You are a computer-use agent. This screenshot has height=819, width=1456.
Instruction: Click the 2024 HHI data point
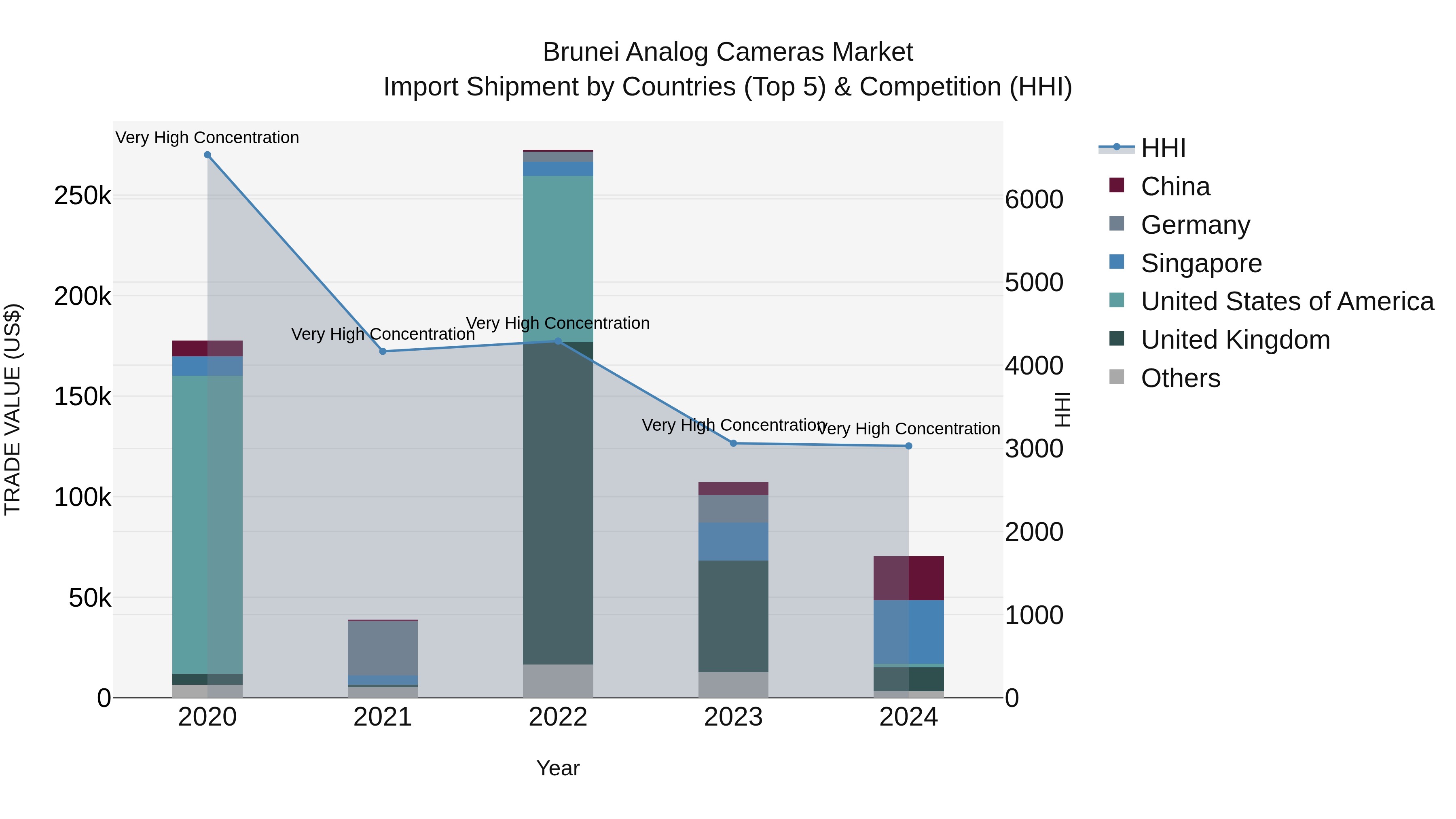click(x=909, y=447)
